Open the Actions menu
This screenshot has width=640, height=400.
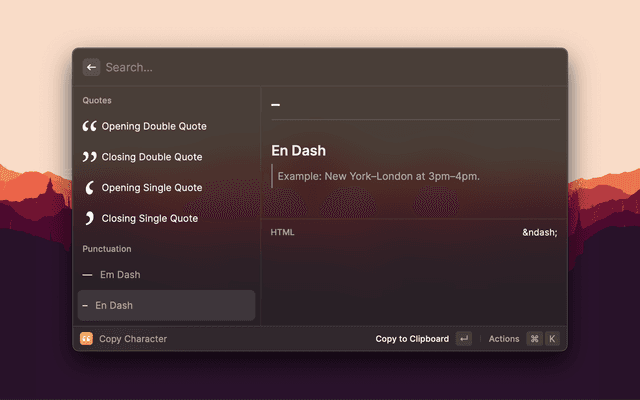coord(504,339)
